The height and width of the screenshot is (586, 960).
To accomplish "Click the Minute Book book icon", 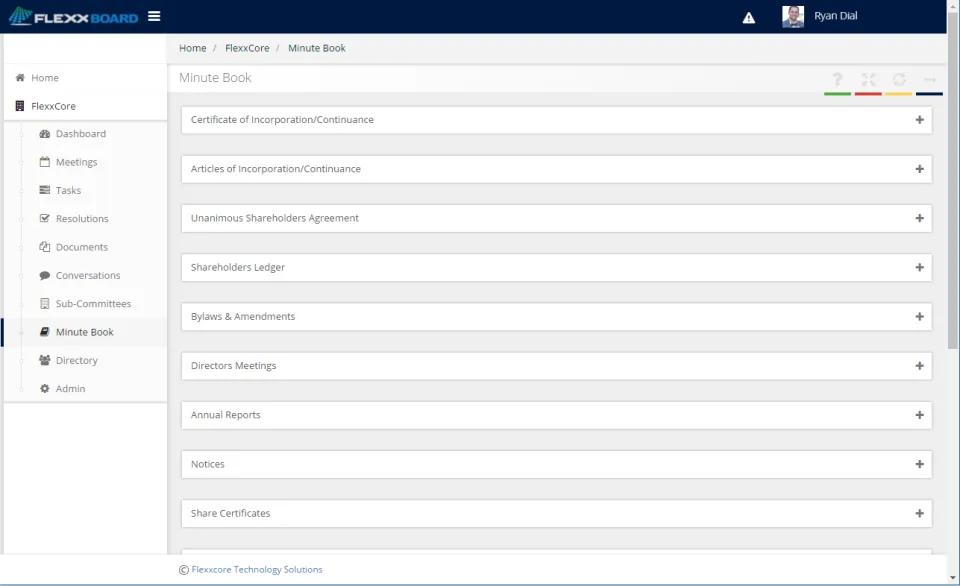I will (x=45, y=332).
